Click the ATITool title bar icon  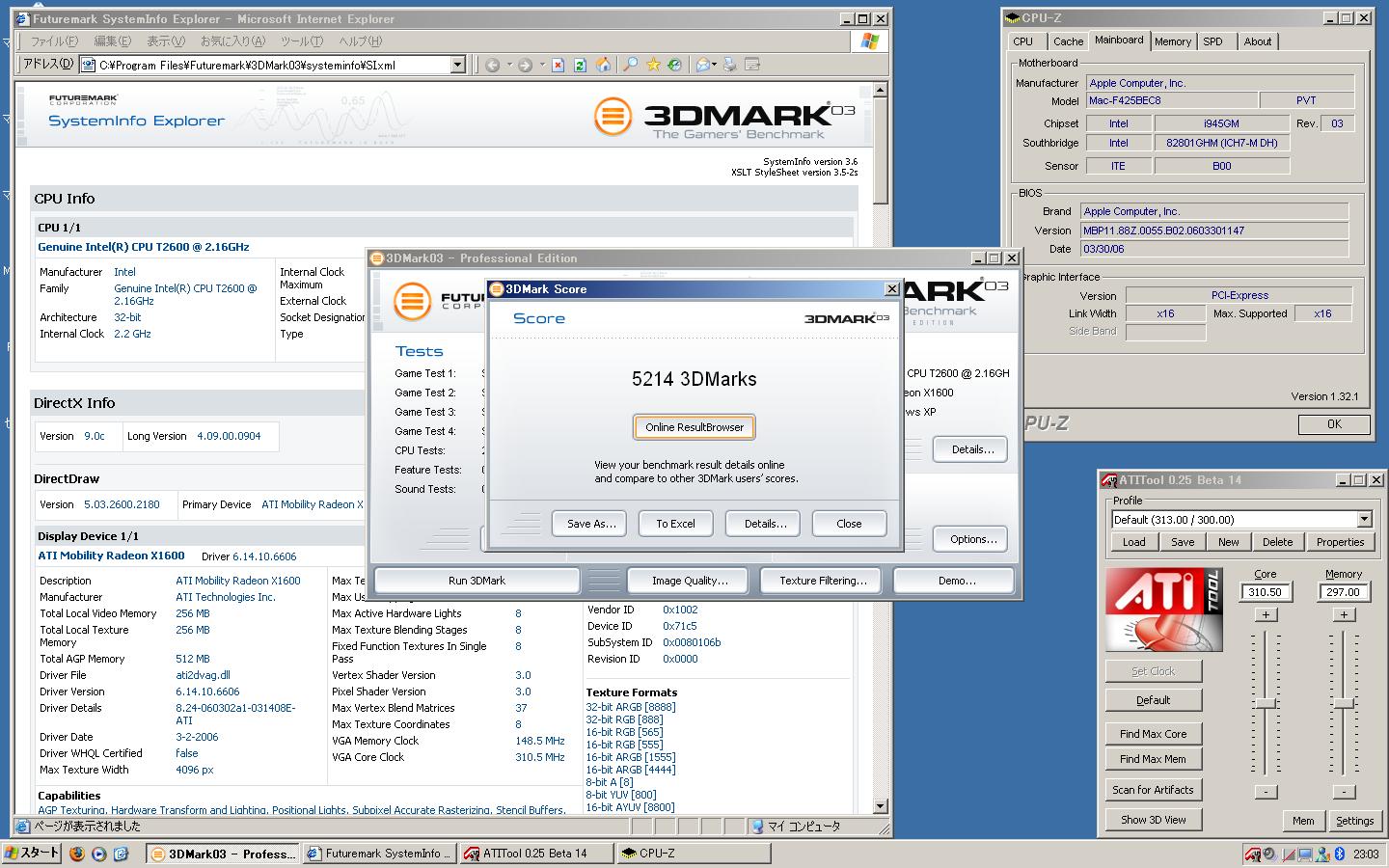point(1109,479)
